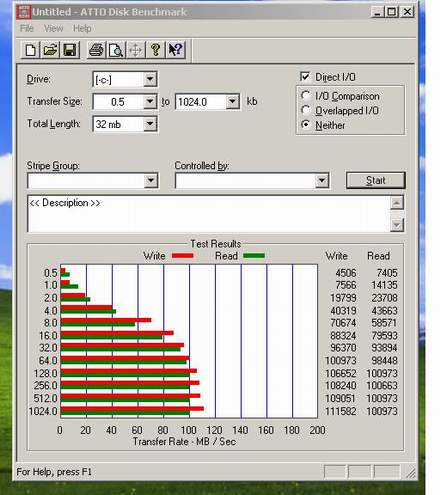The width and height of the screenshot is (440, 495).
Task: Click the question mark About icon
Action: click(x=155, y=50)
